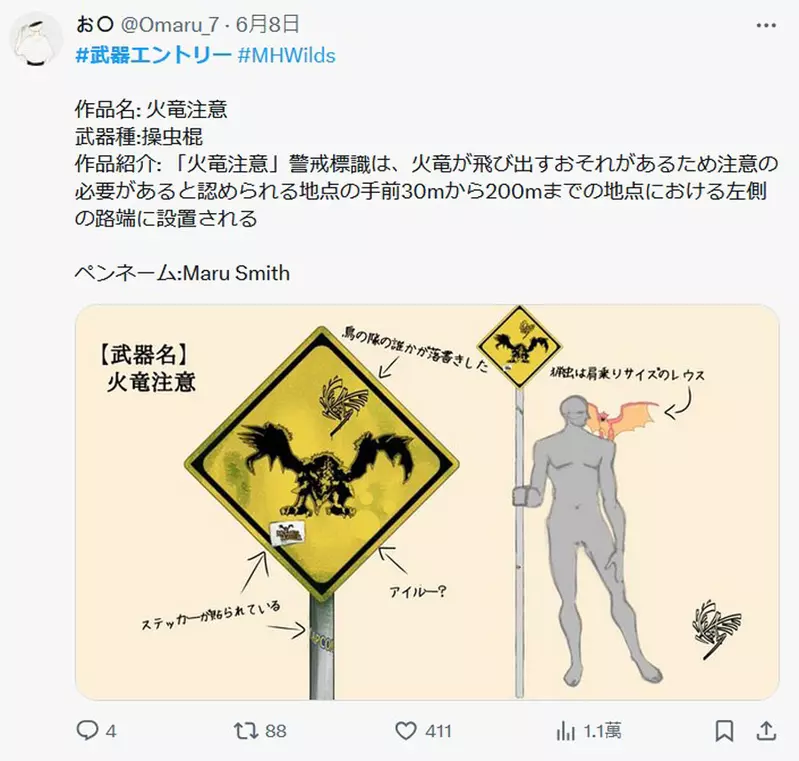Open the three-dot more options menu
Viewport: 799px width, 761px height.
[x=766, y=25]
